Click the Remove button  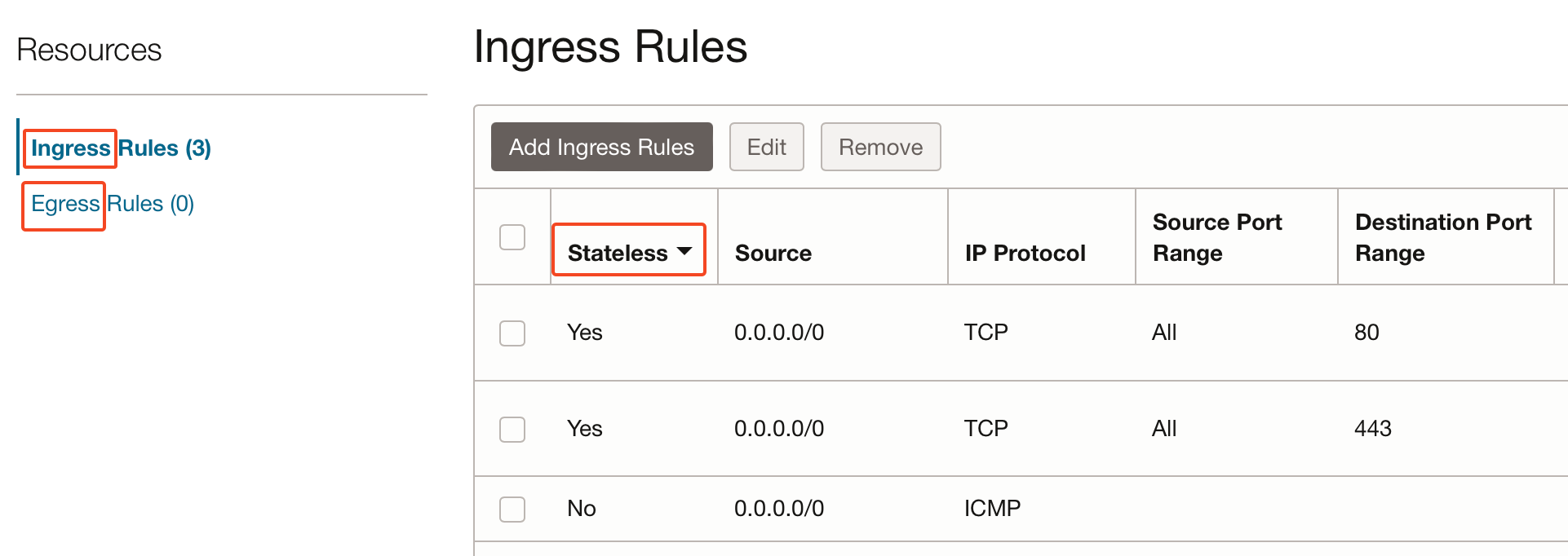(880, 147)
